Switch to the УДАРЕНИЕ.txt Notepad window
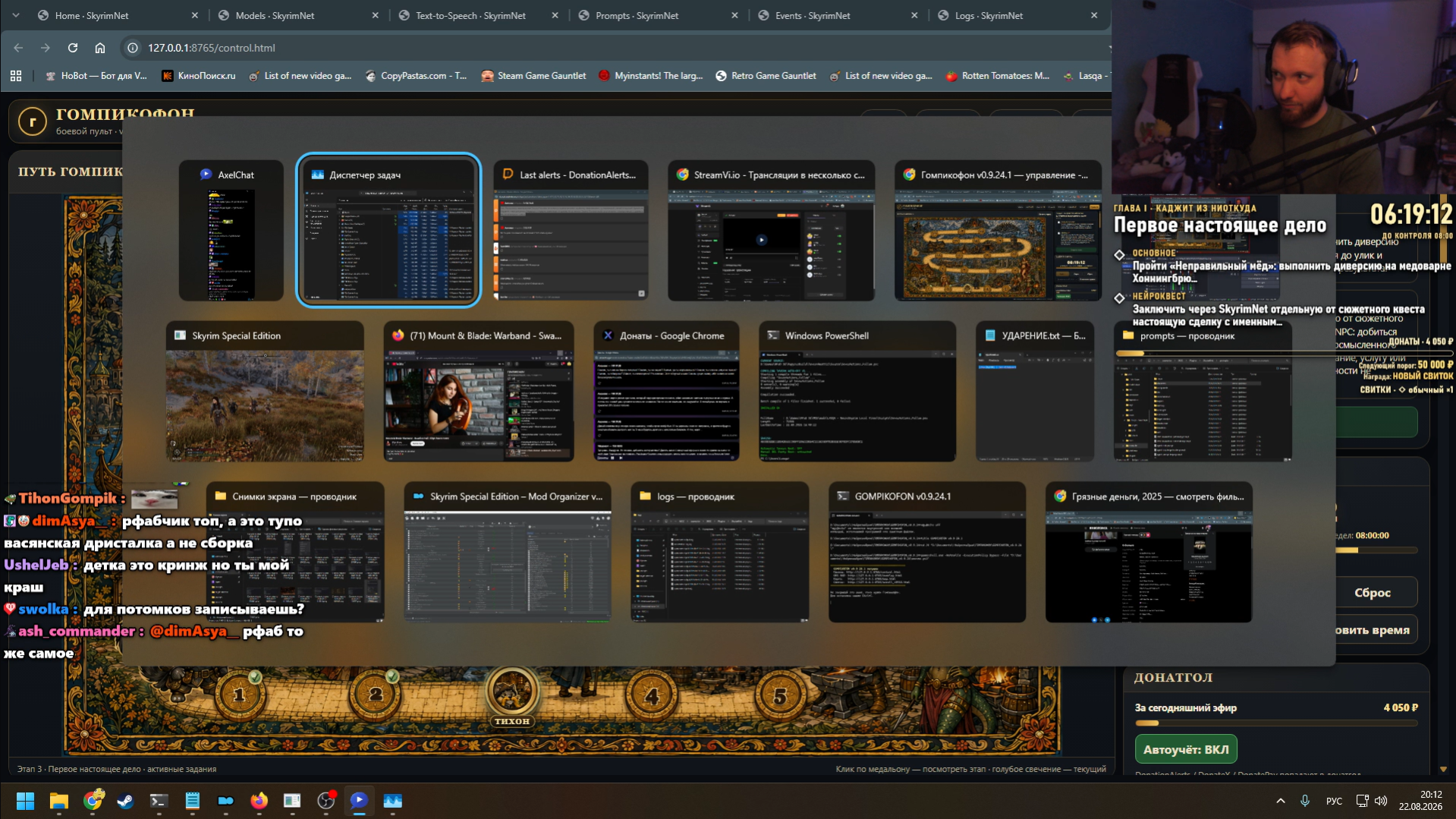1456x819 pixels. tap(1035, 392)
